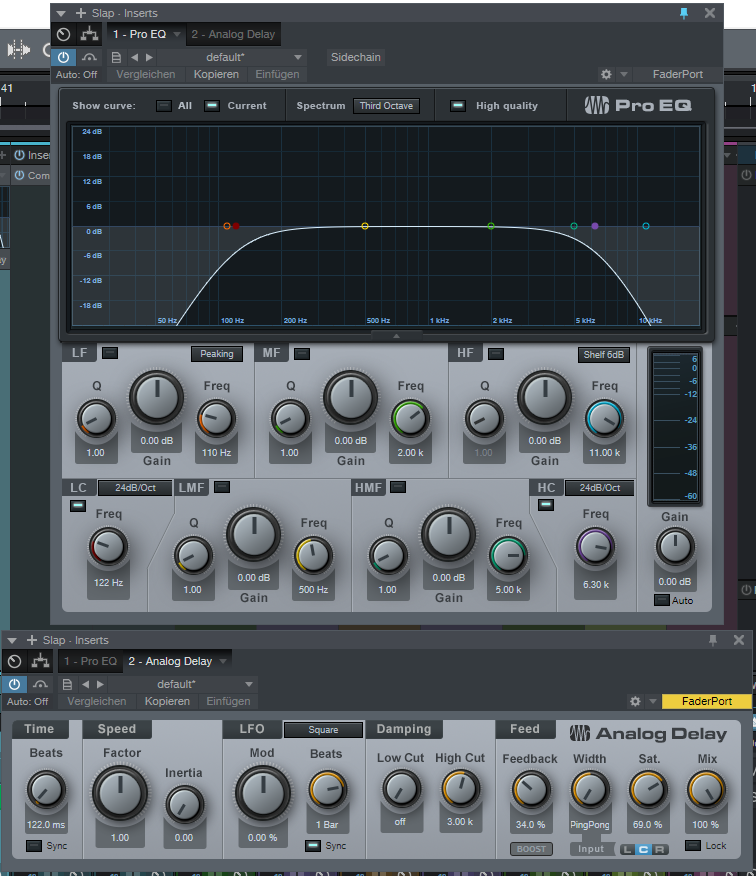
Task: Open Slap Inserts menu arrow in Pro EQ window
Action: coord(61,13)
